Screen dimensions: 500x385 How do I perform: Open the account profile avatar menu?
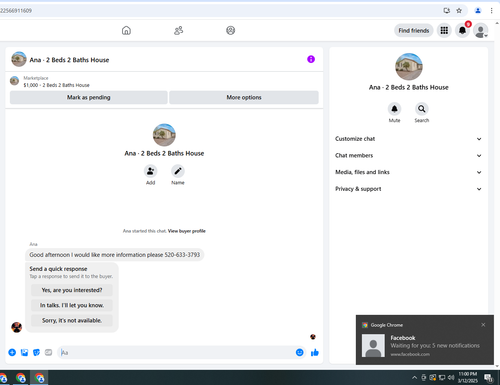481,31
